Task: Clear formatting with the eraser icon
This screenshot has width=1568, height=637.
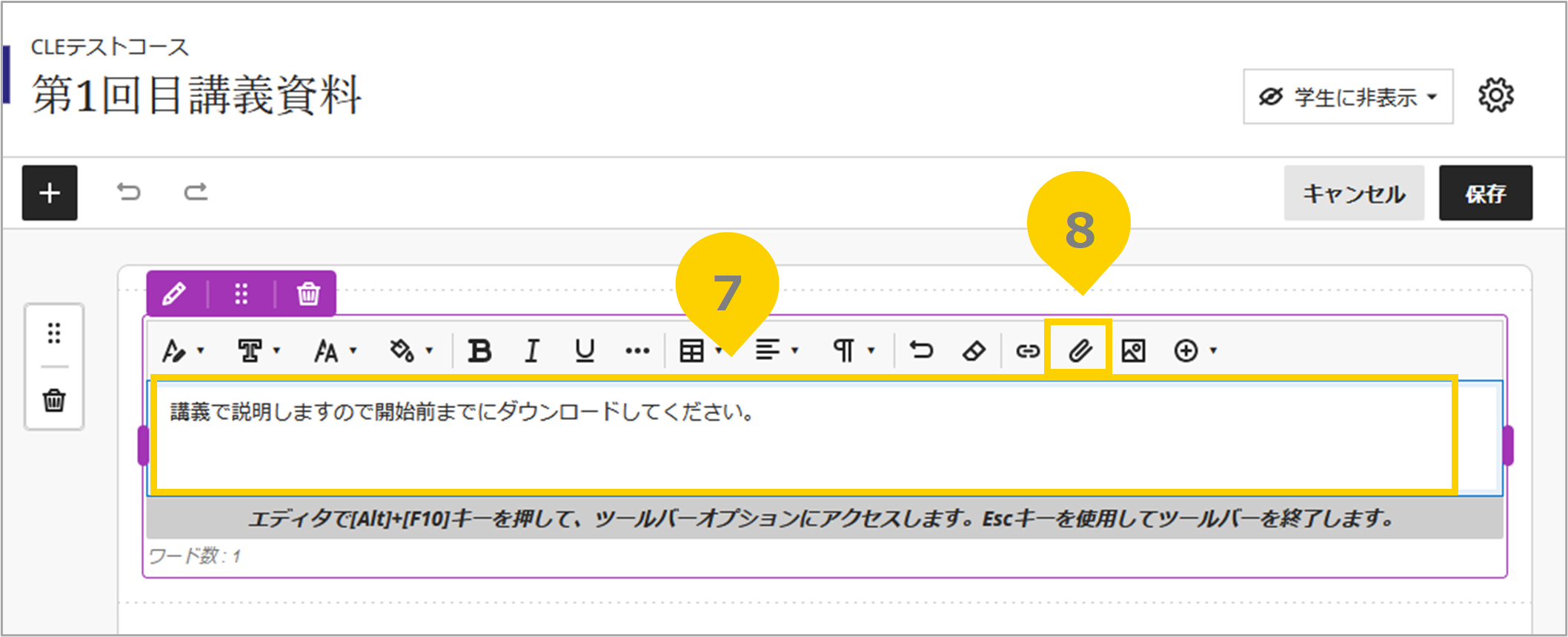Action: click(974, 350)
